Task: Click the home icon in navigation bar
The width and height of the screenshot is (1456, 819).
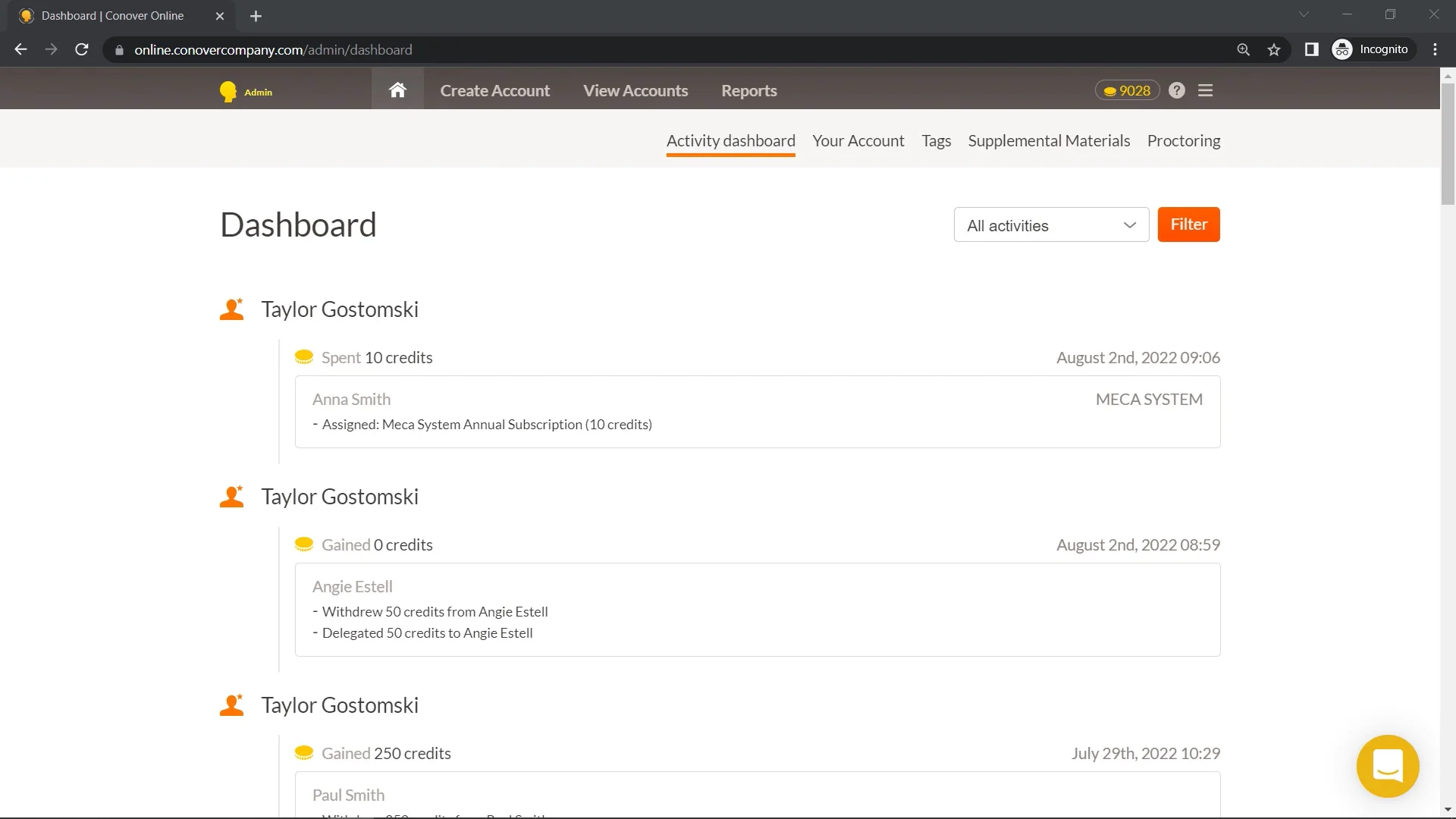Action: tap(397, 90)
